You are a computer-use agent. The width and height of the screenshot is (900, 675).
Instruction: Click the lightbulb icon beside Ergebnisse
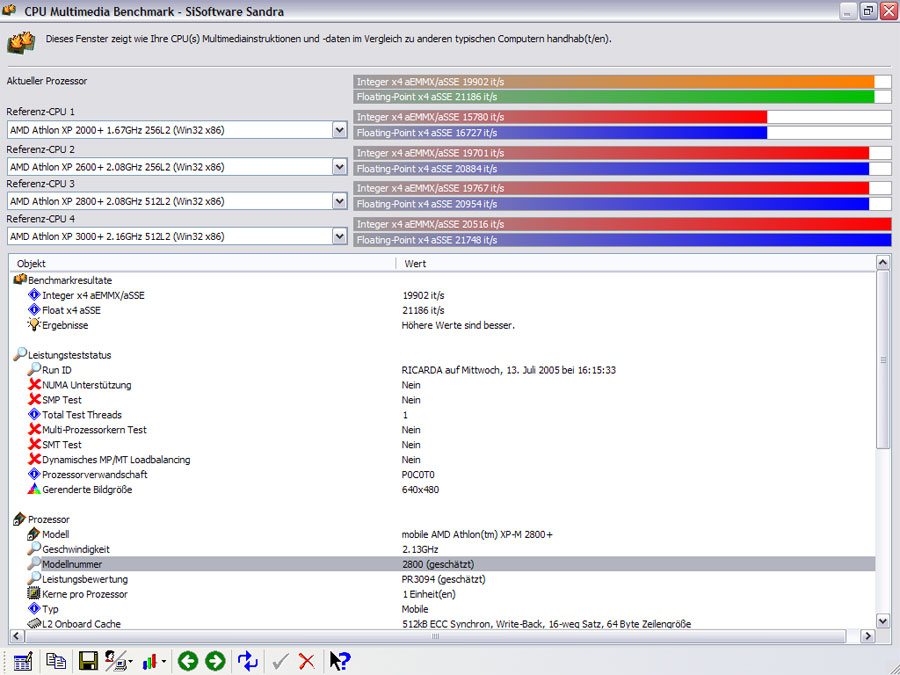point(34,324)
